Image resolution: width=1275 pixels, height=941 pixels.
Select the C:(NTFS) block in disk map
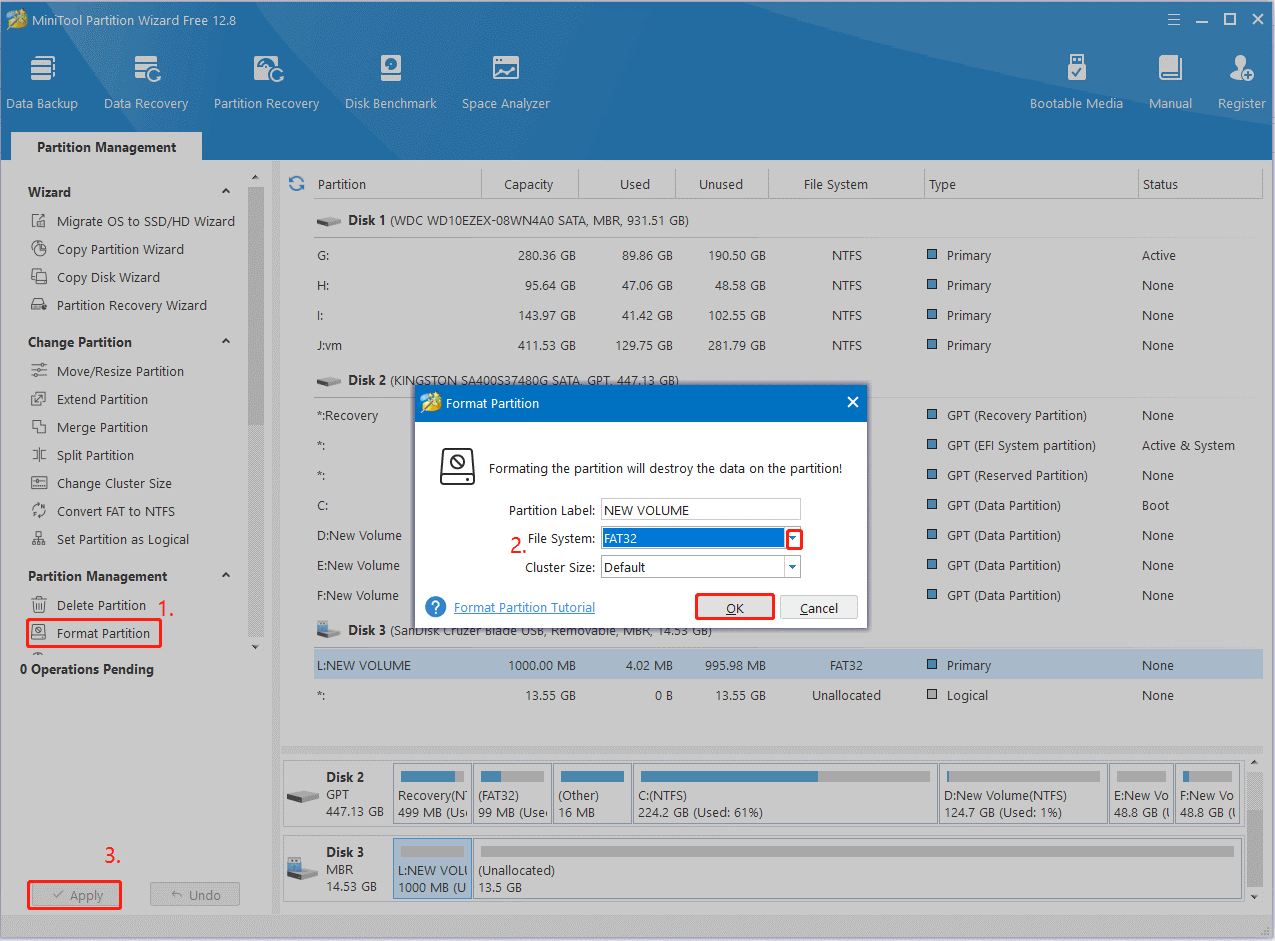[785, 795]
